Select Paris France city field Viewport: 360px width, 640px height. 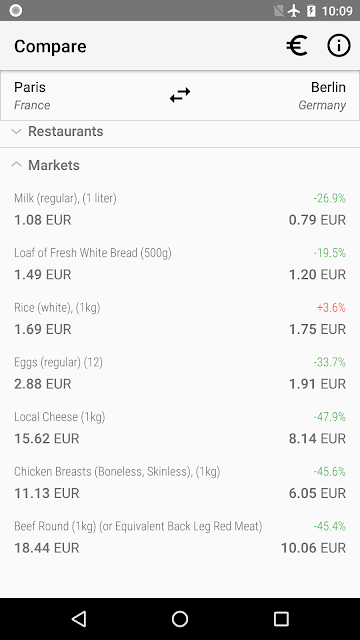click(32, 96)
